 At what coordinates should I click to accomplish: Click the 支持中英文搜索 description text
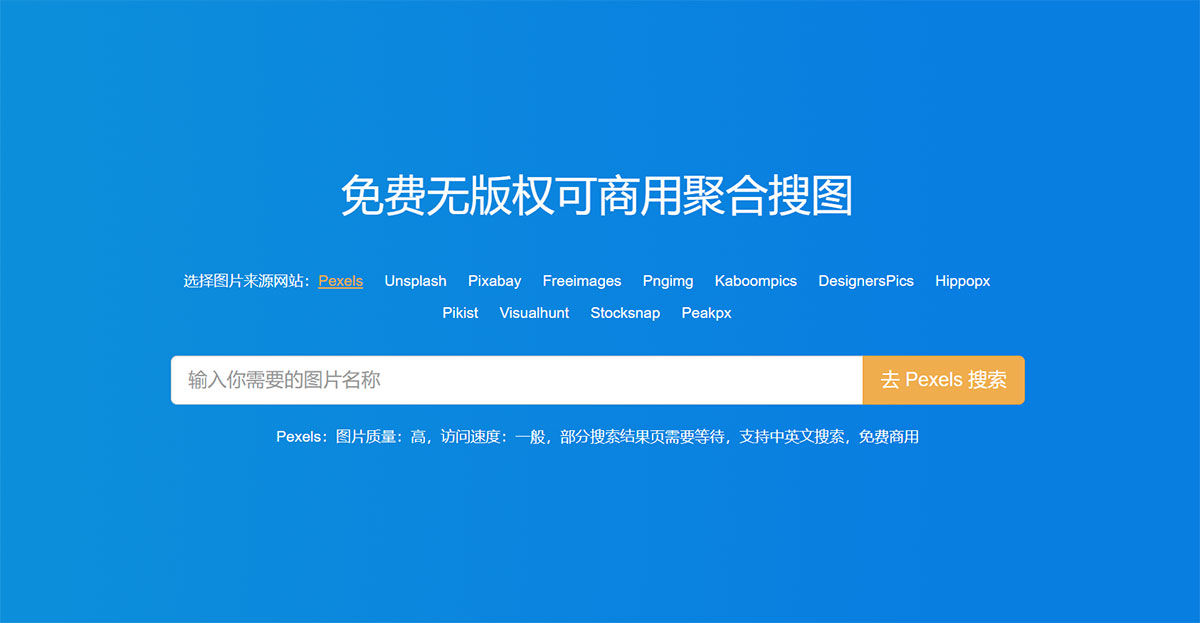793,437
